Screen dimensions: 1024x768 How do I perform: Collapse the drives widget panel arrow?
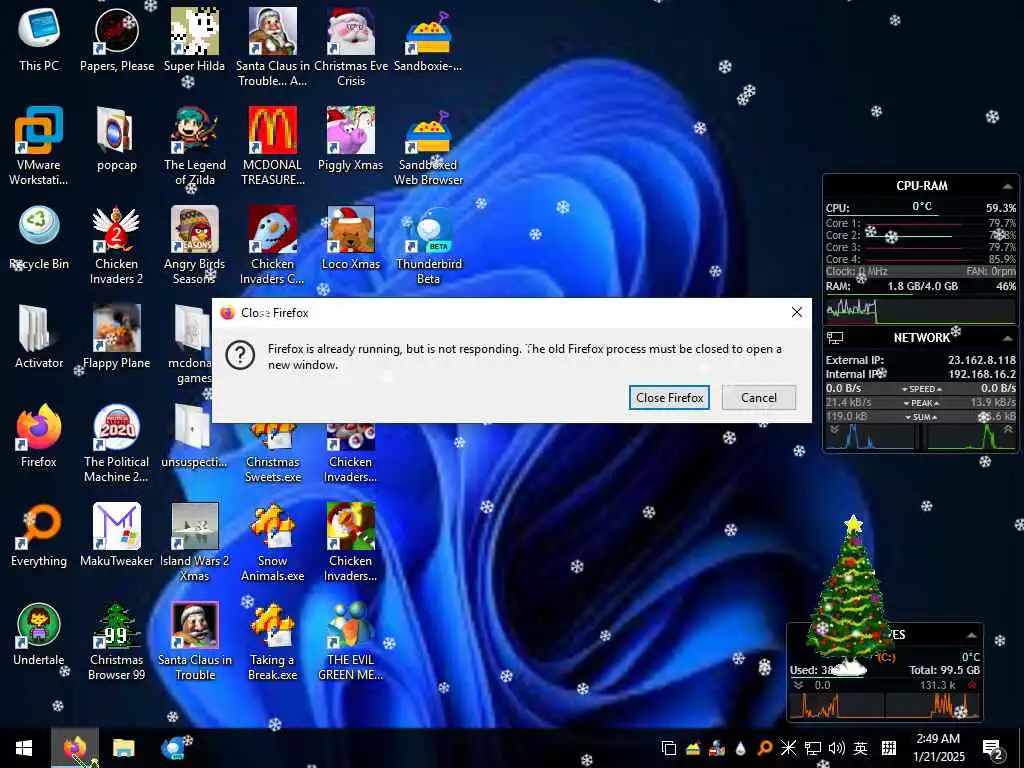pyautogui.click(x=972, y=635)
